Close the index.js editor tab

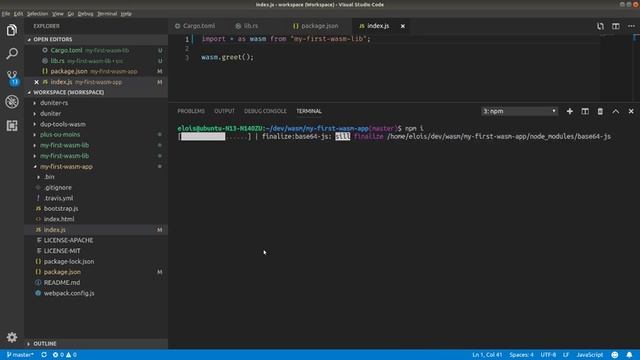pyautogui.click(x=403, y=26)
